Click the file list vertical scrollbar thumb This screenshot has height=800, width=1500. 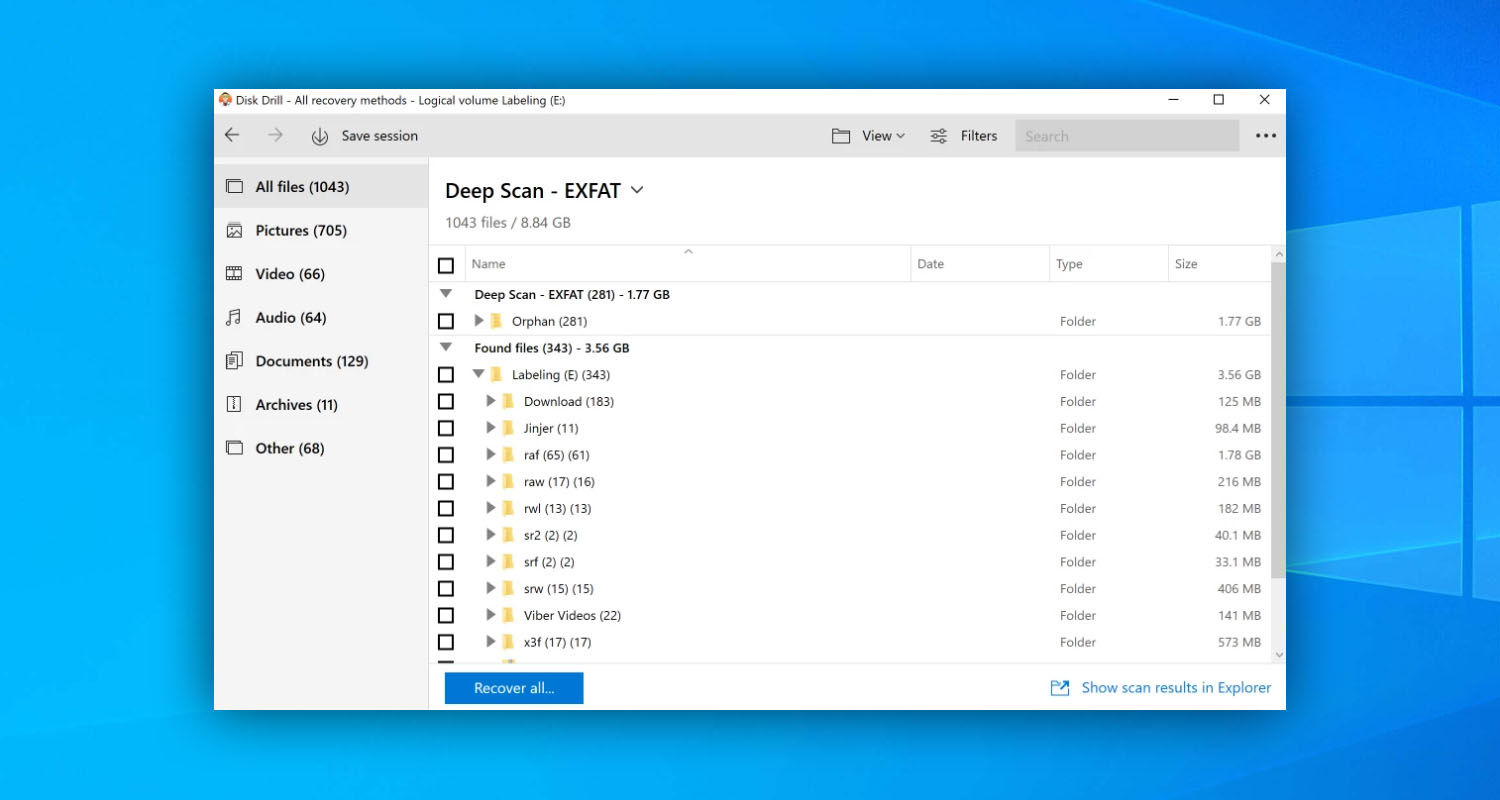[x=1278, y=420]
